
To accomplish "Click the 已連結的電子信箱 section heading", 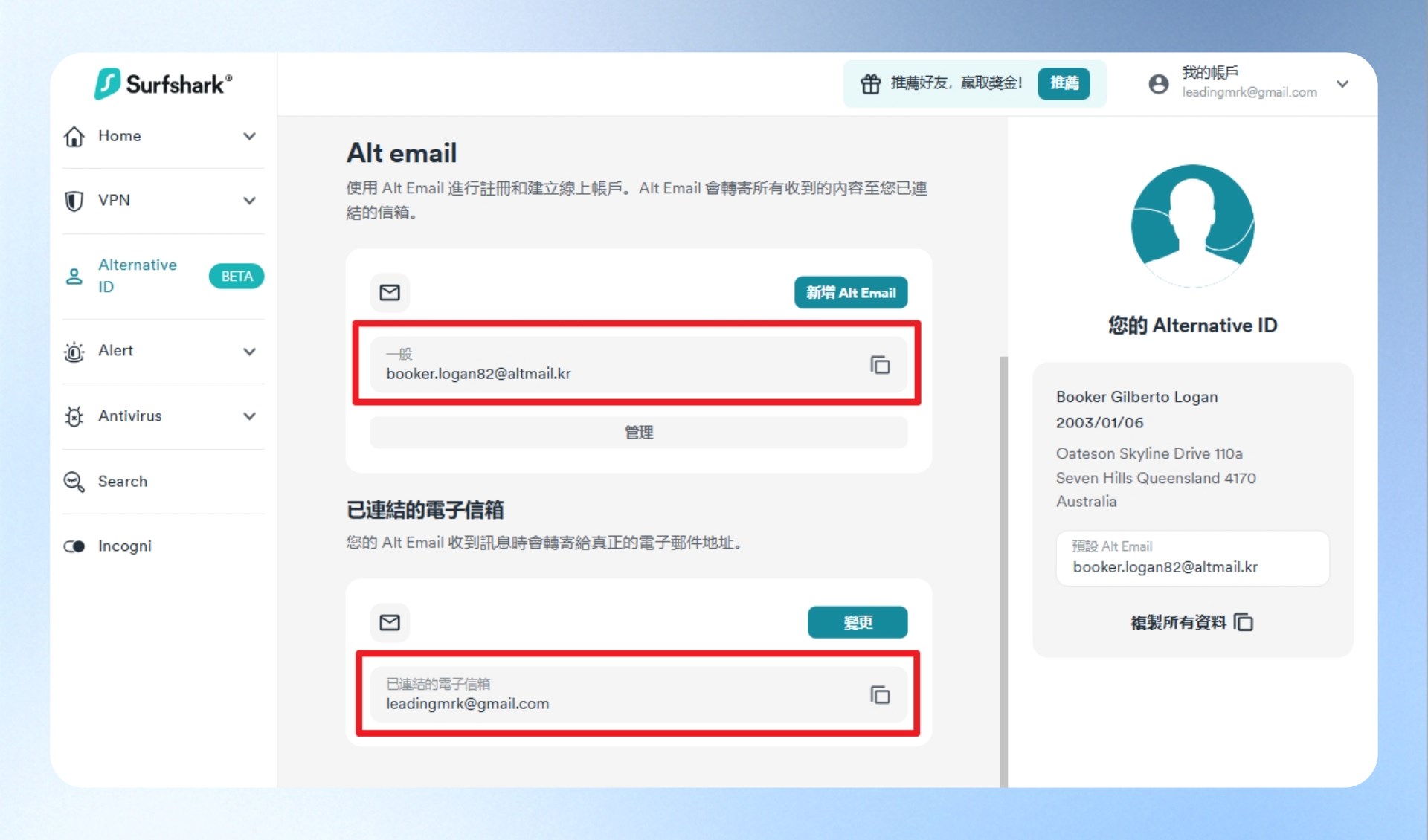I will [425, 510].
